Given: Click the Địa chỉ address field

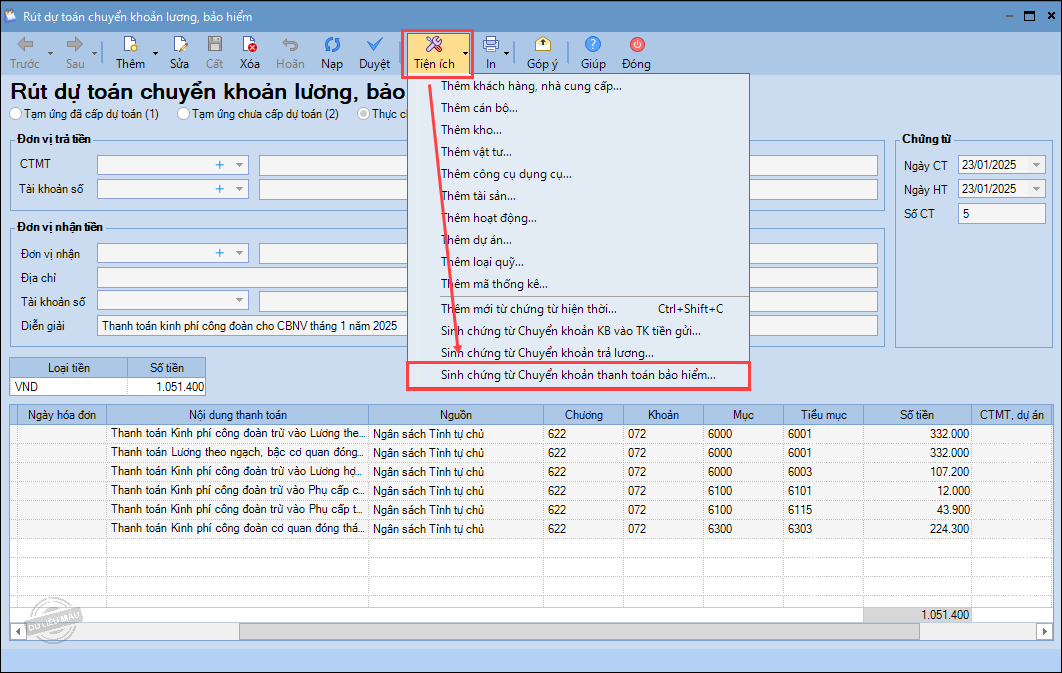Looking at the screenshot, I should (252, 278).
